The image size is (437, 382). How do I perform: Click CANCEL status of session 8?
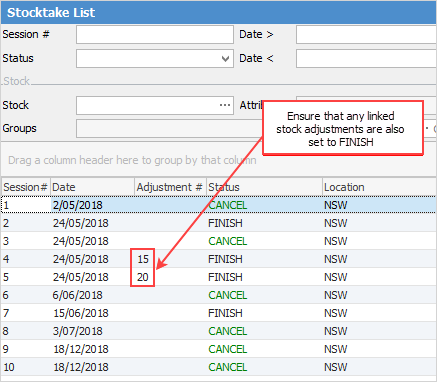228,331
